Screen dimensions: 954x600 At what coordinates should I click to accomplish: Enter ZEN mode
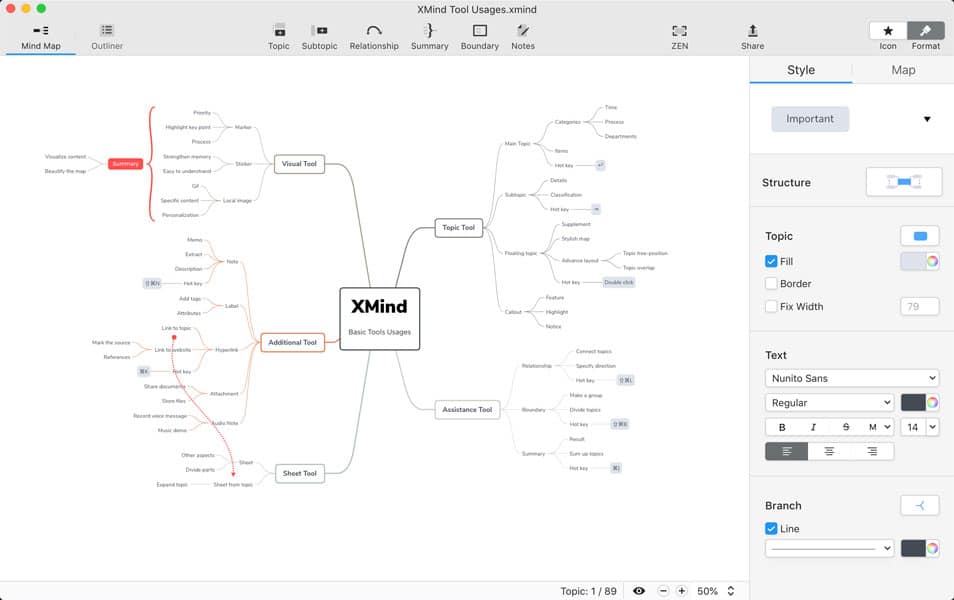(680, 34)
